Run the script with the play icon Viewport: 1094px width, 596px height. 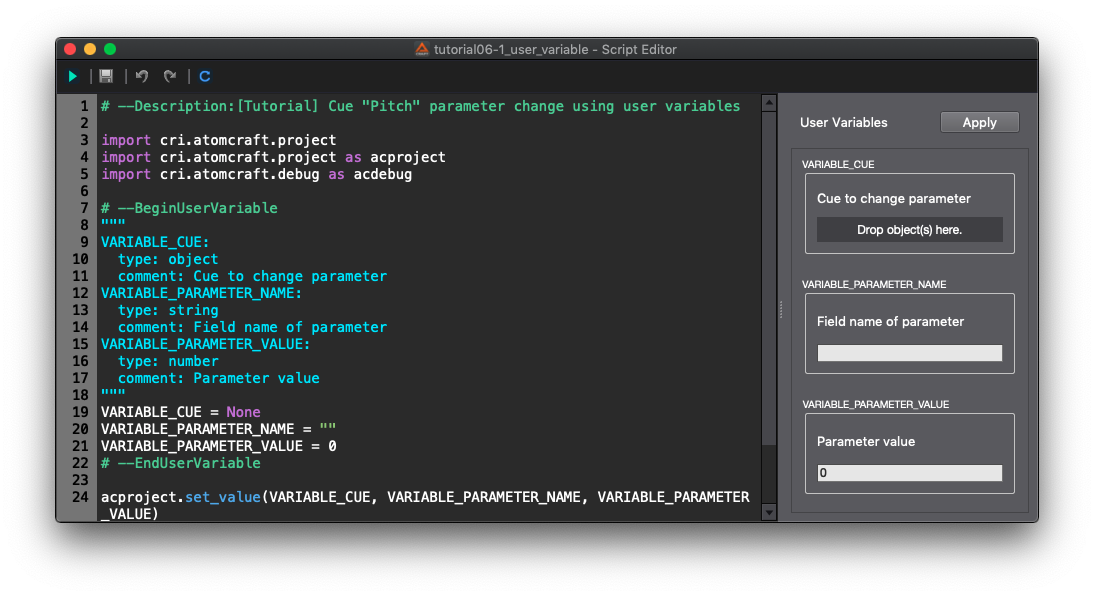(x=73, y=76)
